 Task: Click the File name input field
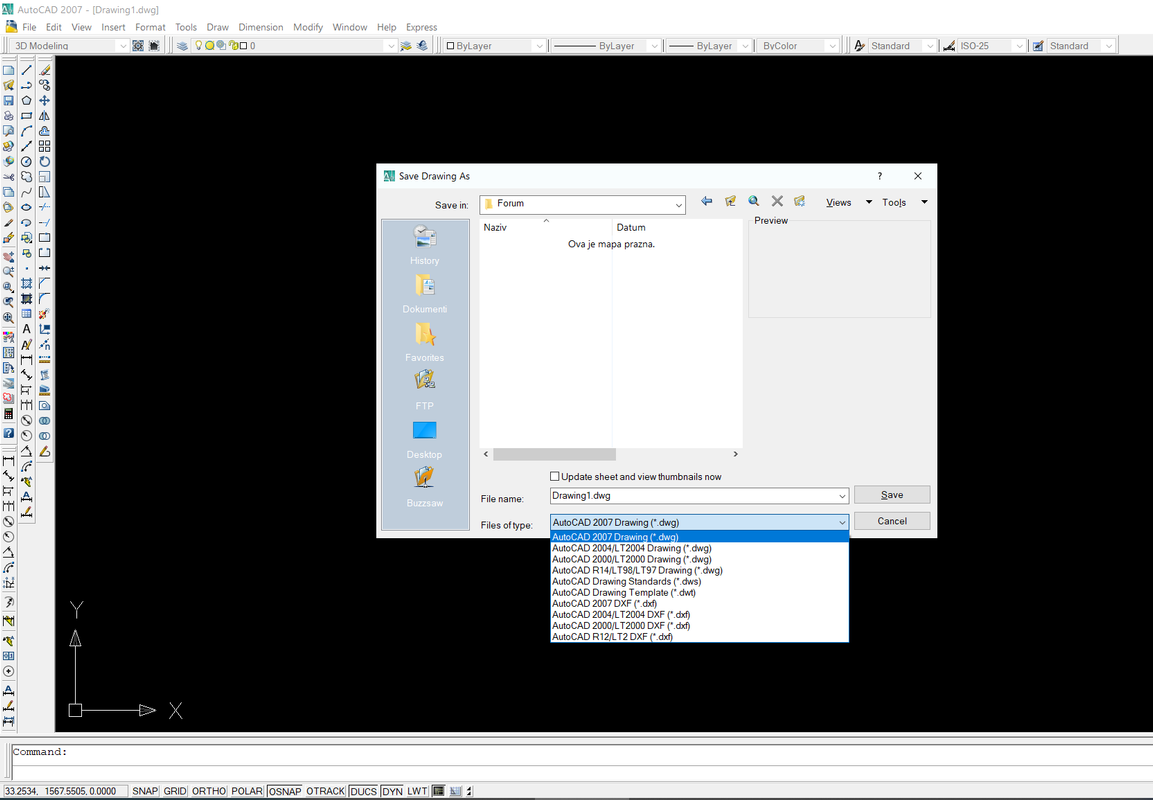(x=693, y=496)
